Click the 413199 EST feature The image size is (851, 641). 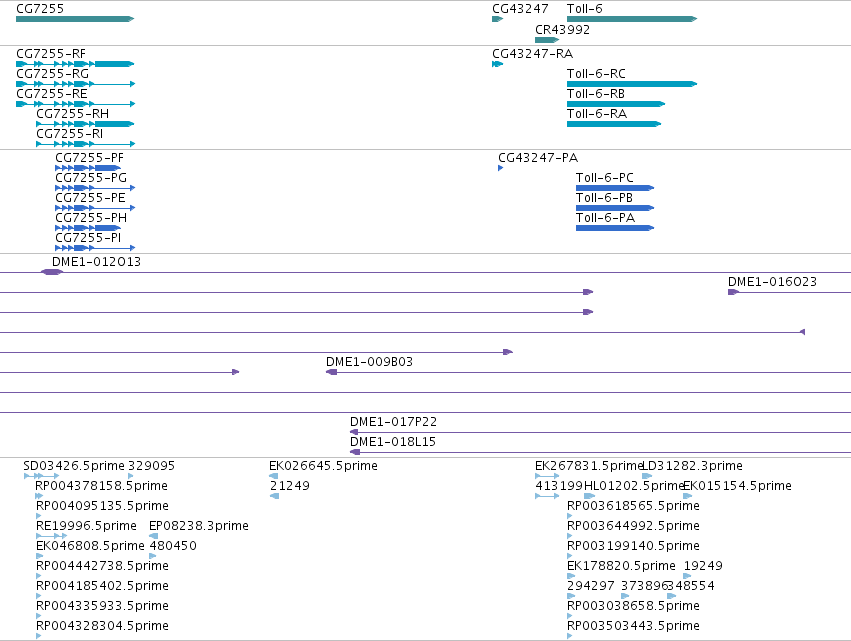547,497
